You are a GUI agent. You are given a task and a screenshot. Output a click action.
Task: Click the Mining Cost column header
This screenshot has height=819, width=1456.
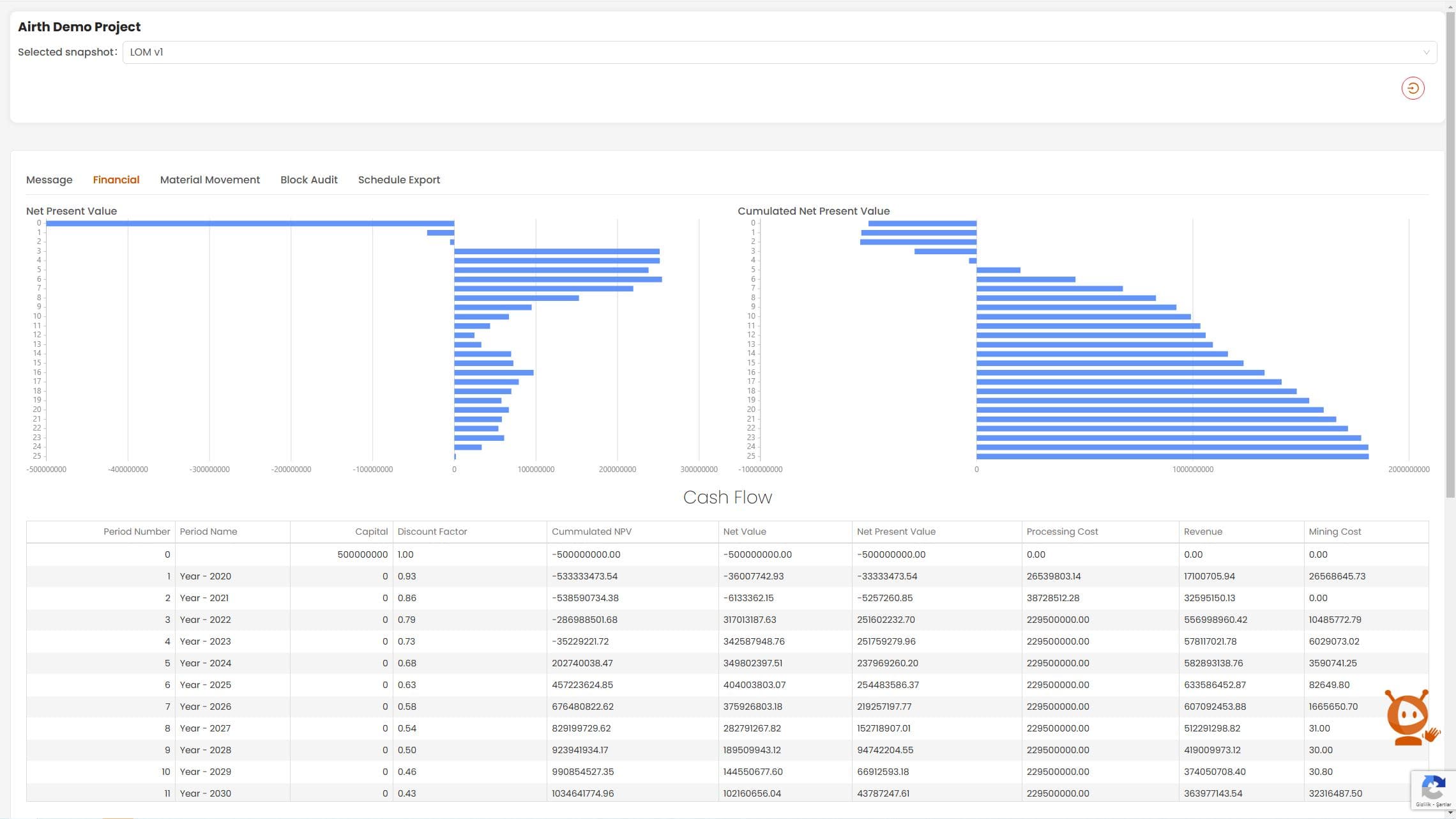1335,532
